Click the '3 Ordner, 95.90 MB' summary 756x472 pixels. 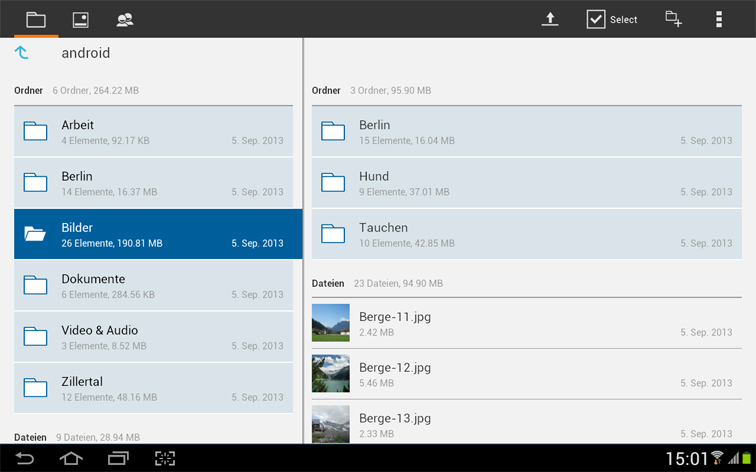tap(391, 90)
